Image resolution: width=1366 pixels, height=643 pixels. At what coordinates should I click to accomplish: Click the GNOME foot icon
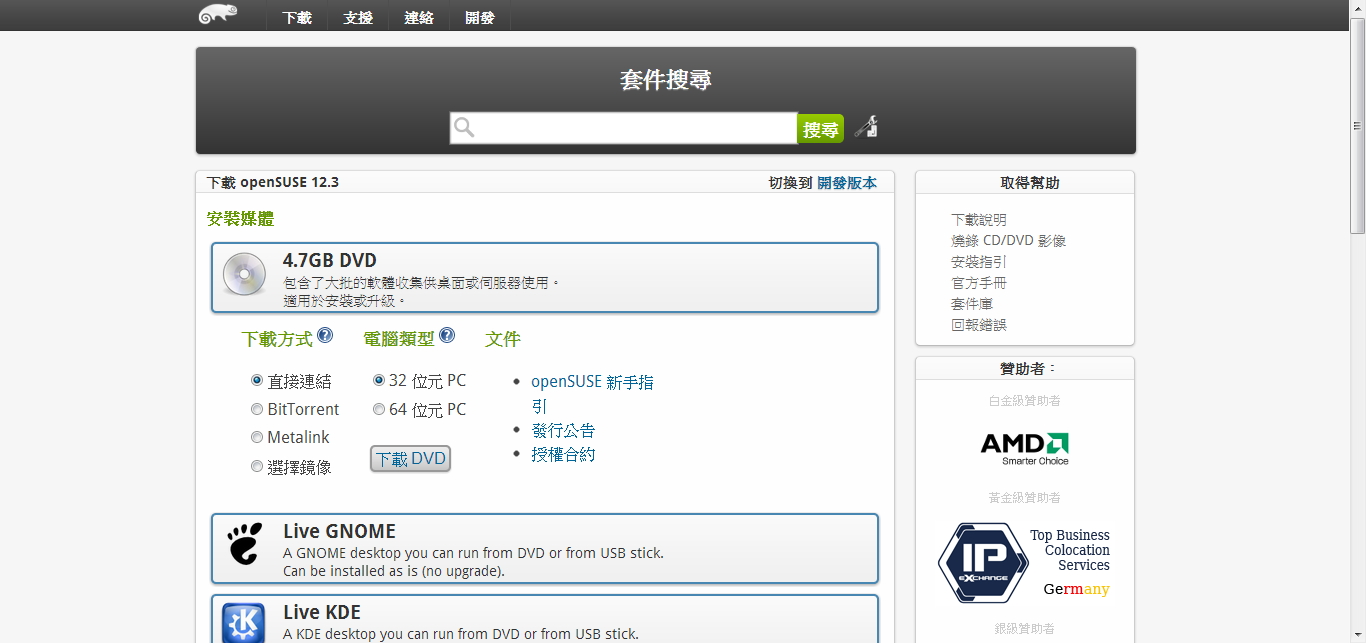point(244,544)
